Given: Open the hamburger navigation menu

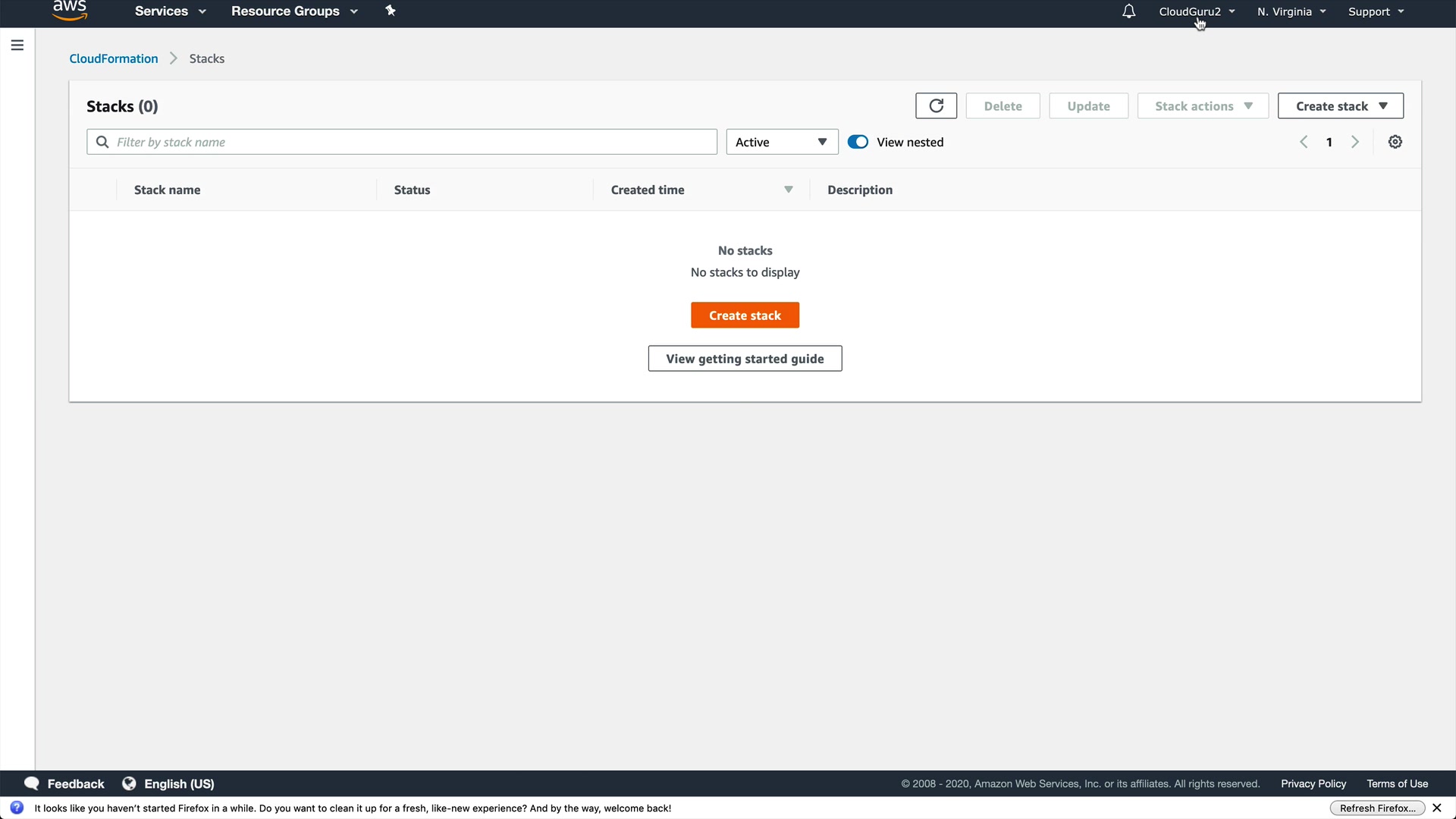Looking at the screenshot, I should [17, 45].
